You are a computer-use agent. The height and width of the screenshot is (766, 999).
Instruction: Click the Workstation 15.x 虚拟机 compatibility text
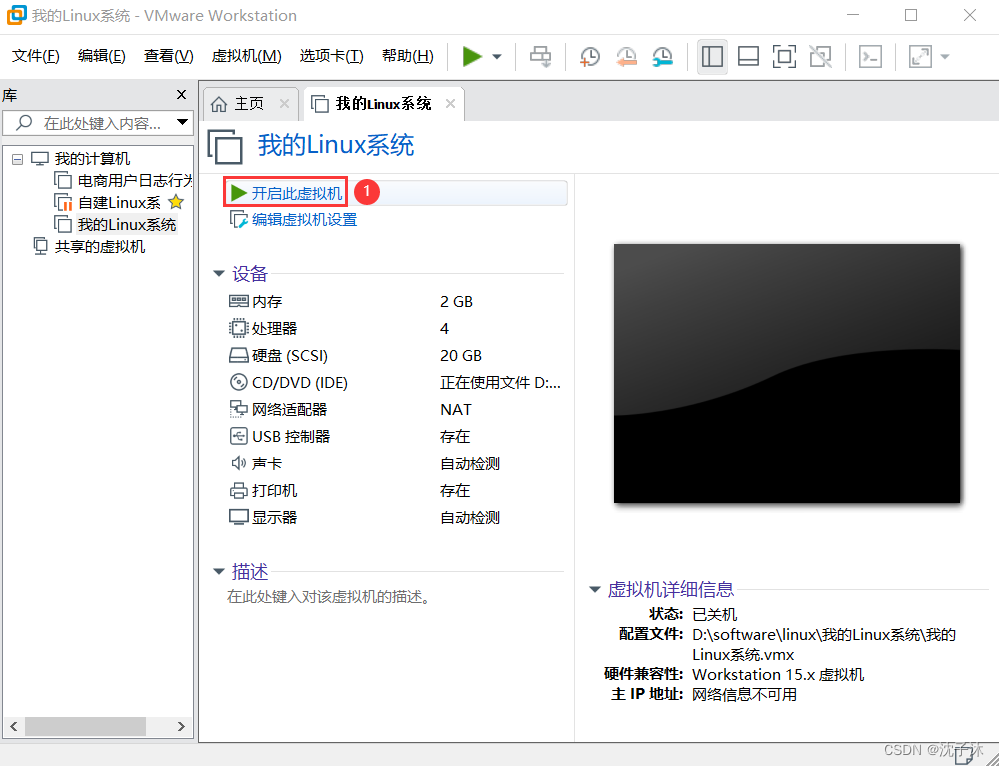(x=778, y=674)
